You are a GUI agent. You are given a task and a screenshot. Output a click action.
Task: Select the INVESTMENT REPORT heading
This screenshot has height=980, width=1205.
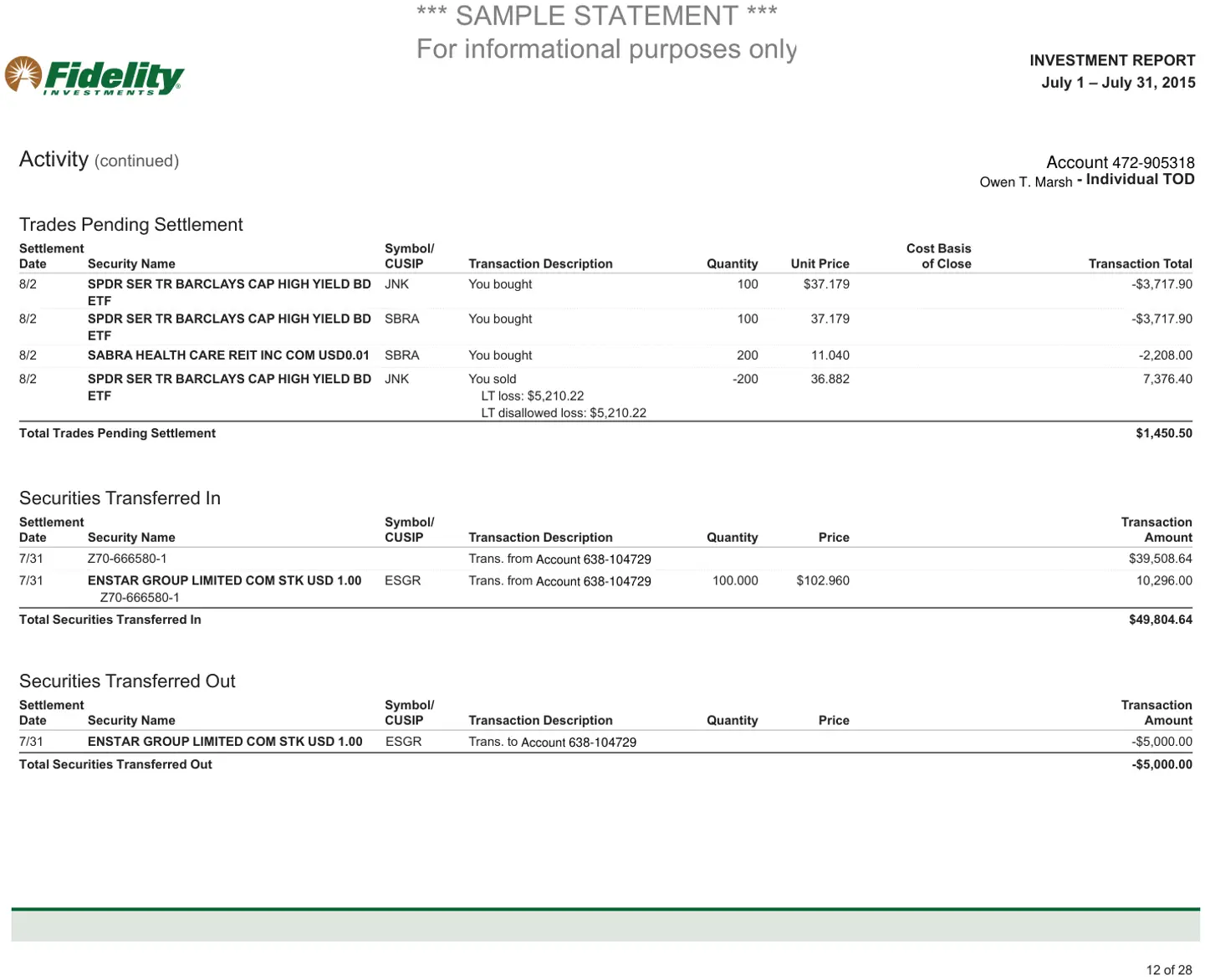(x=1112, y=60)
